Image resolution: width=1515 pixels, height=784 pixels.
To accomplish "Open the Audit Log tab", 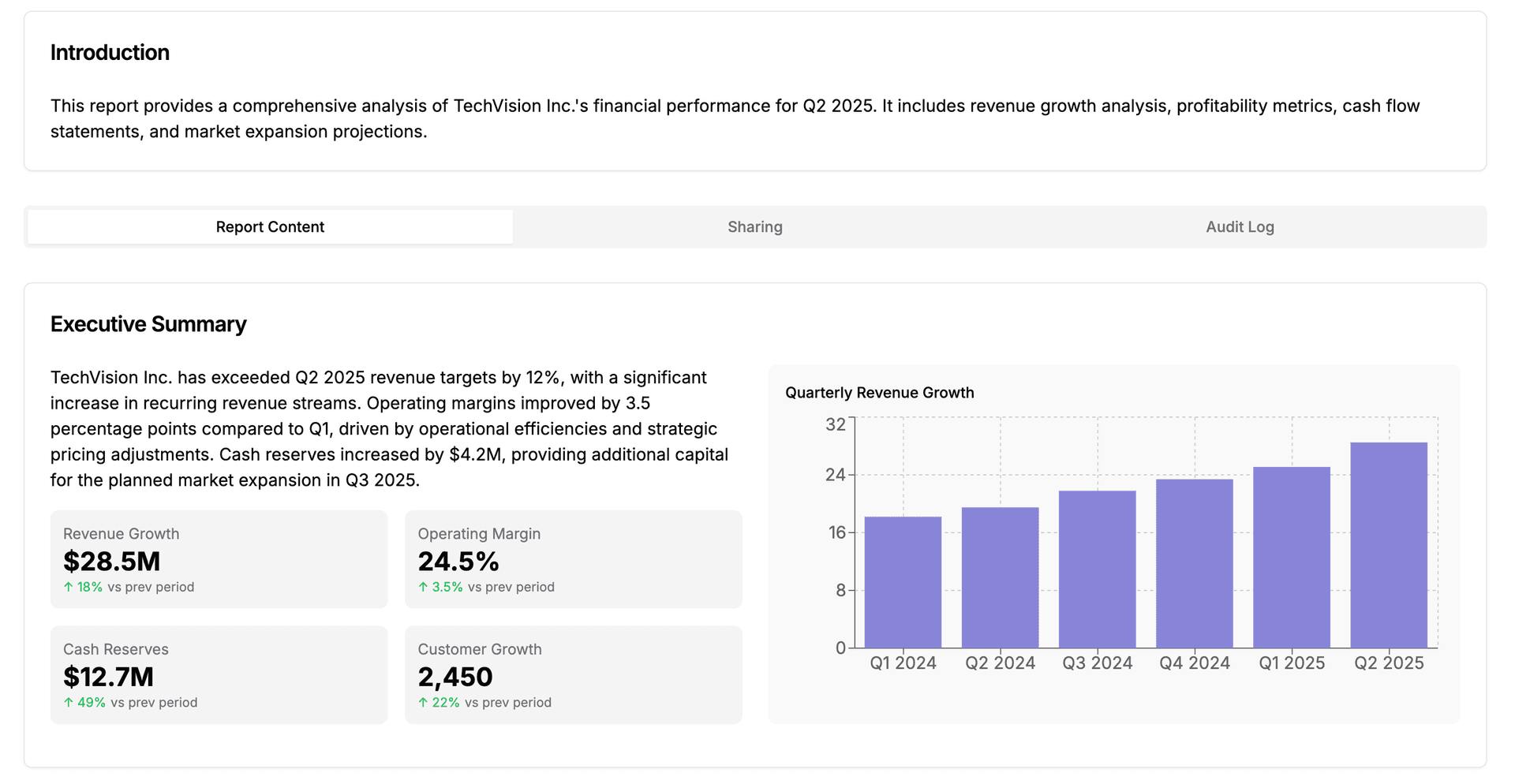I will point(1239,227).
